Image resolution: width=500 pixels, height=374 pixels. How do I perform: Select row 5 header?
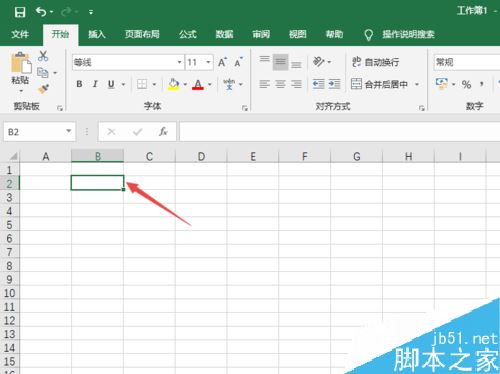coord(9,225)
